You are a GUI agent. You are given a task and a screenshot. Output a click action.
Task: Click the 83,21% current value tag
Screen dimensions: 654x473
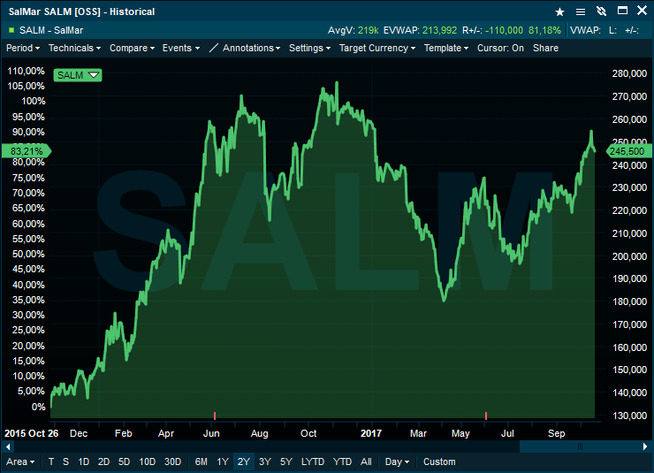(26, 151)
